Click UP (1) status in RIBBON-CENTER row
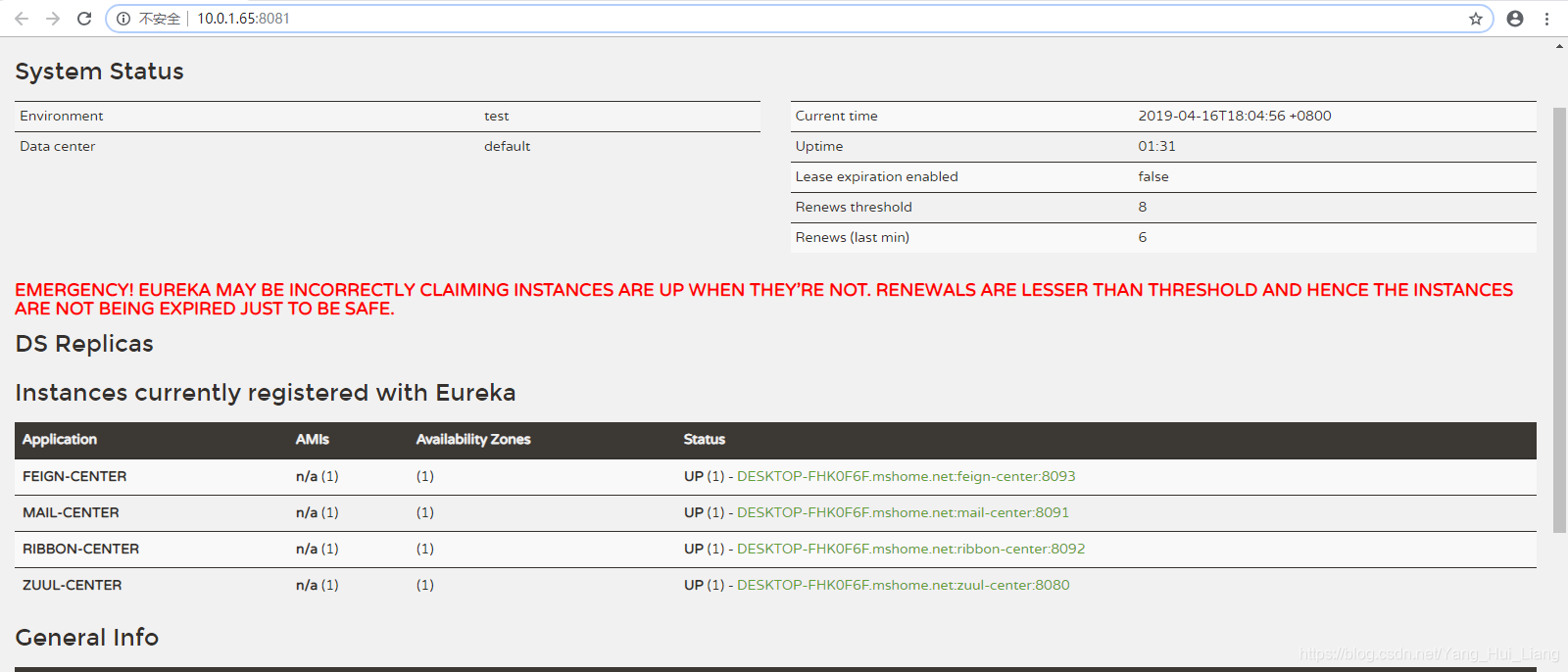Screen dimensions: 1568x672 click(704, 549)
